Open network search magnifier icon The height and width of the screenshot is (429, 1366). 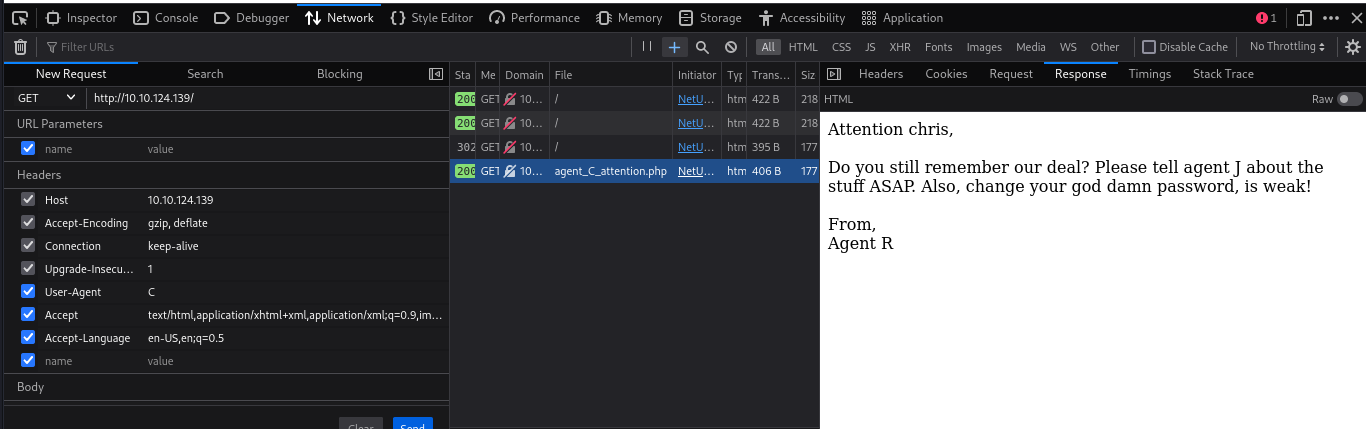click(702, 47)
